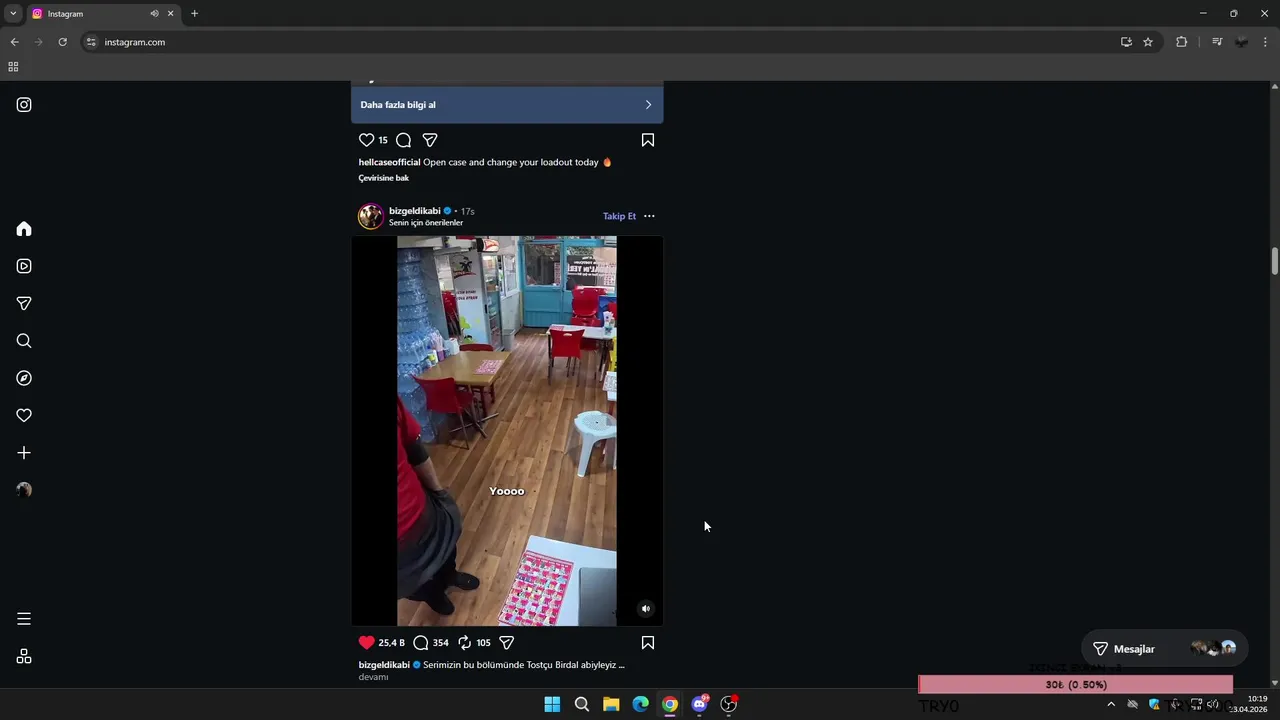Focus the address bar showing instagram.com

(600, 42)
